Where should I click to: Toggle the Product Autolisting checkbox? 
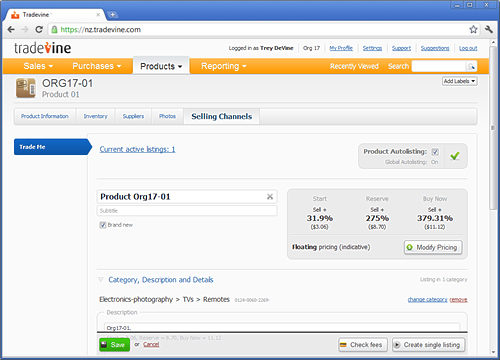tap(435, 152)
